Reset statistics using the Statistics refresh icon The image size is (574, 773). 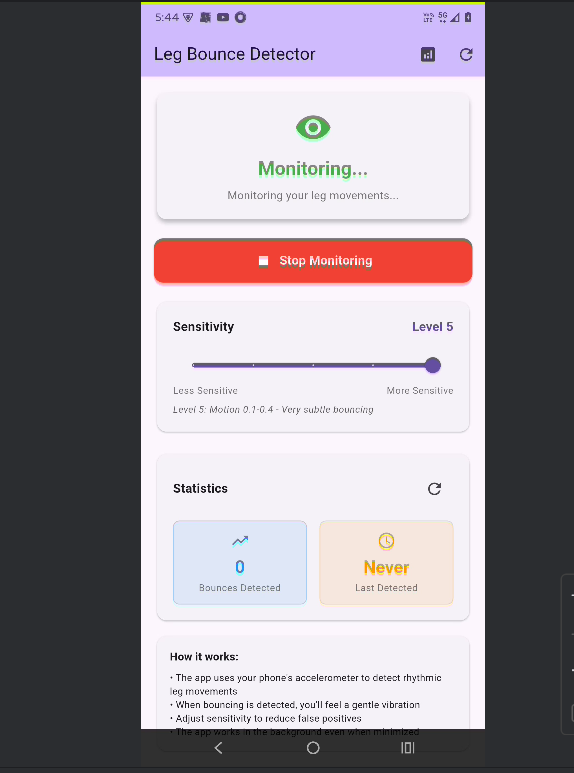434,489
